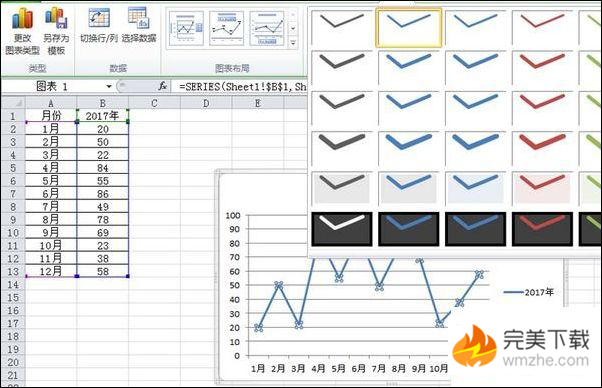Viewport: 602px width, 388px height.
Task: Pick the red line style in top row
Action: [542, 28]
